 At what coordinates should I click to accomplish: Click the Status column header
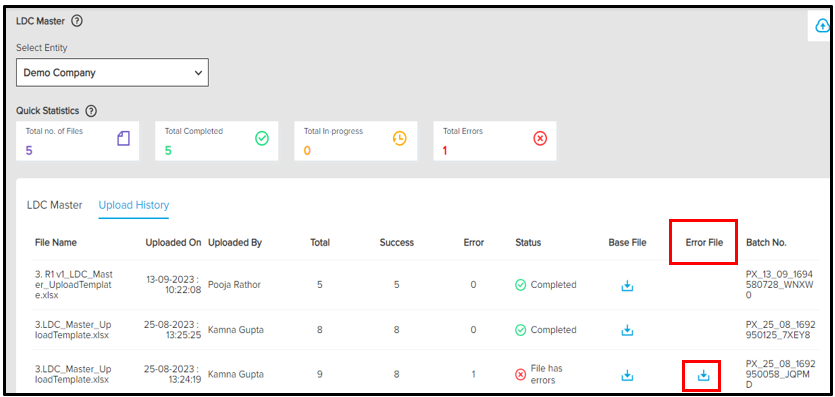pos(528,243)
